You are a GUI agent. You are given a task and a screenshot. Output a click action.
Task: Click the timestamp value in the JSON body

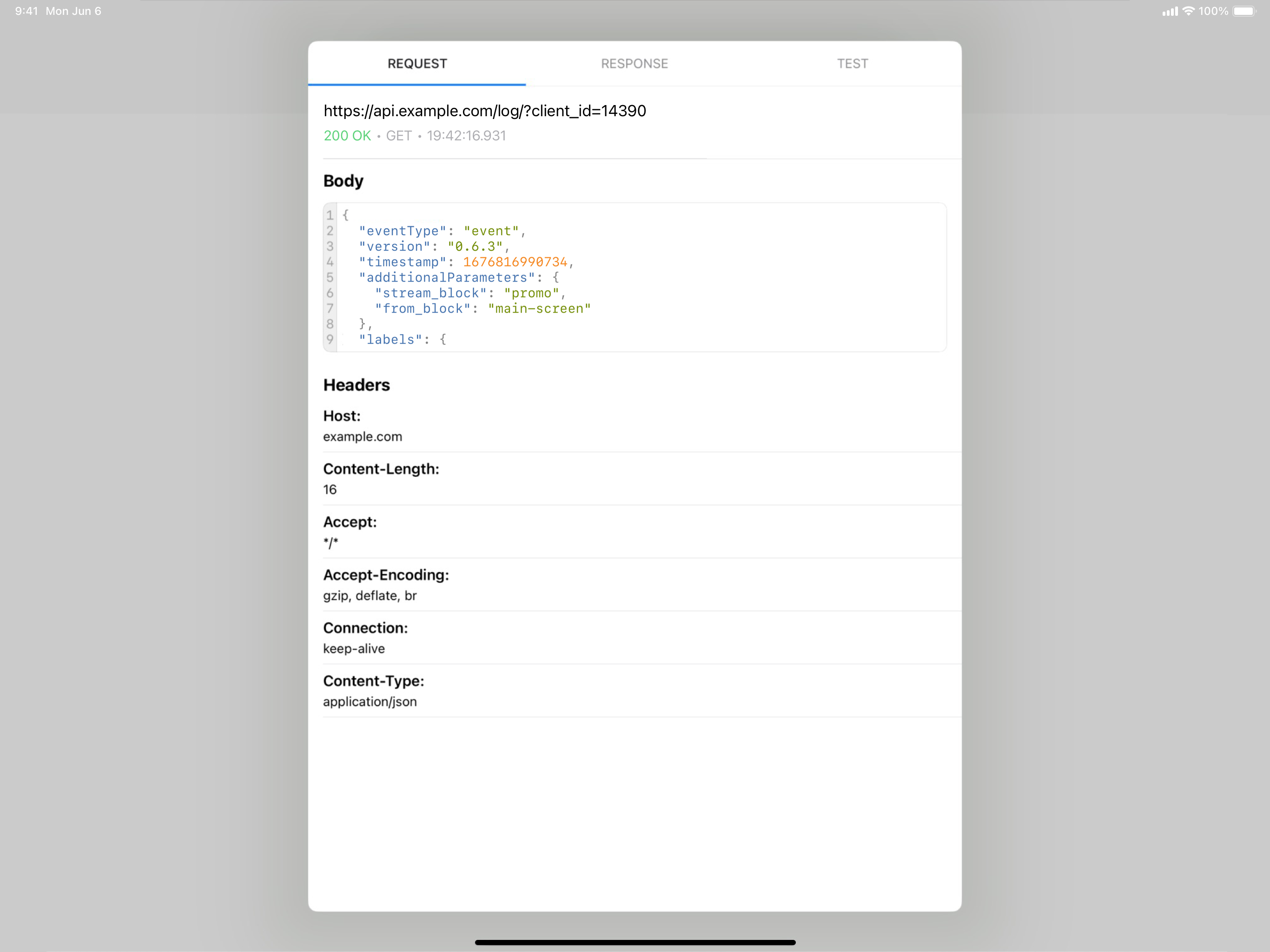pyautogui.click(x=515, y=262)
